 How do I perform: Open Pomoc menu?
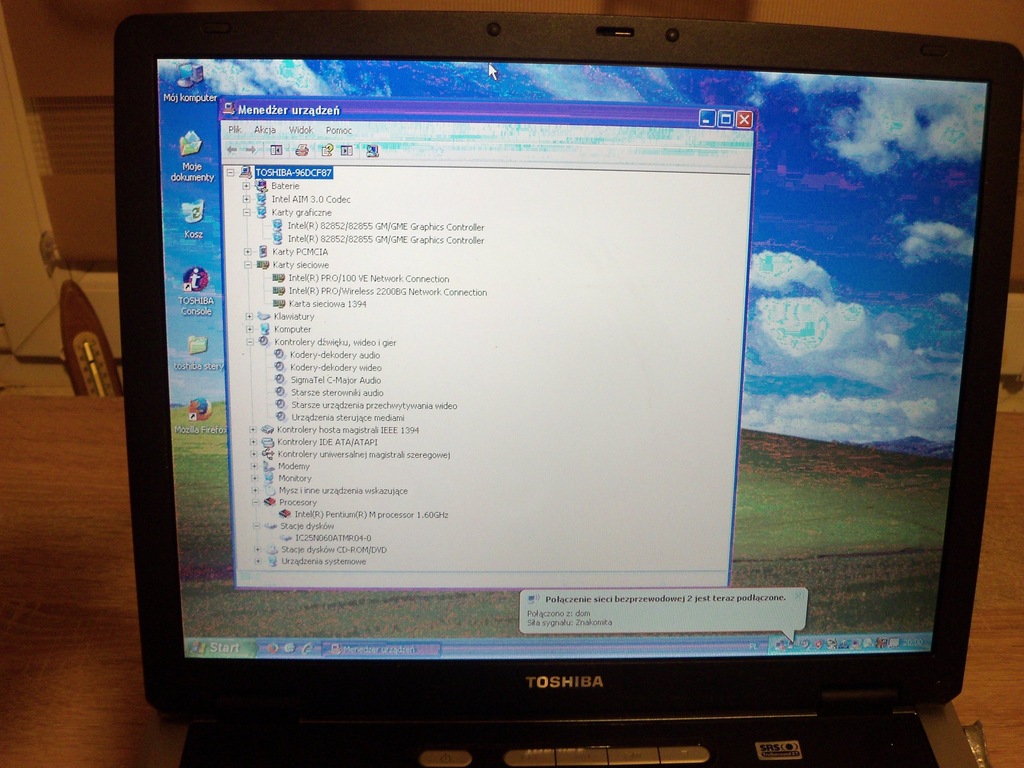338,130
